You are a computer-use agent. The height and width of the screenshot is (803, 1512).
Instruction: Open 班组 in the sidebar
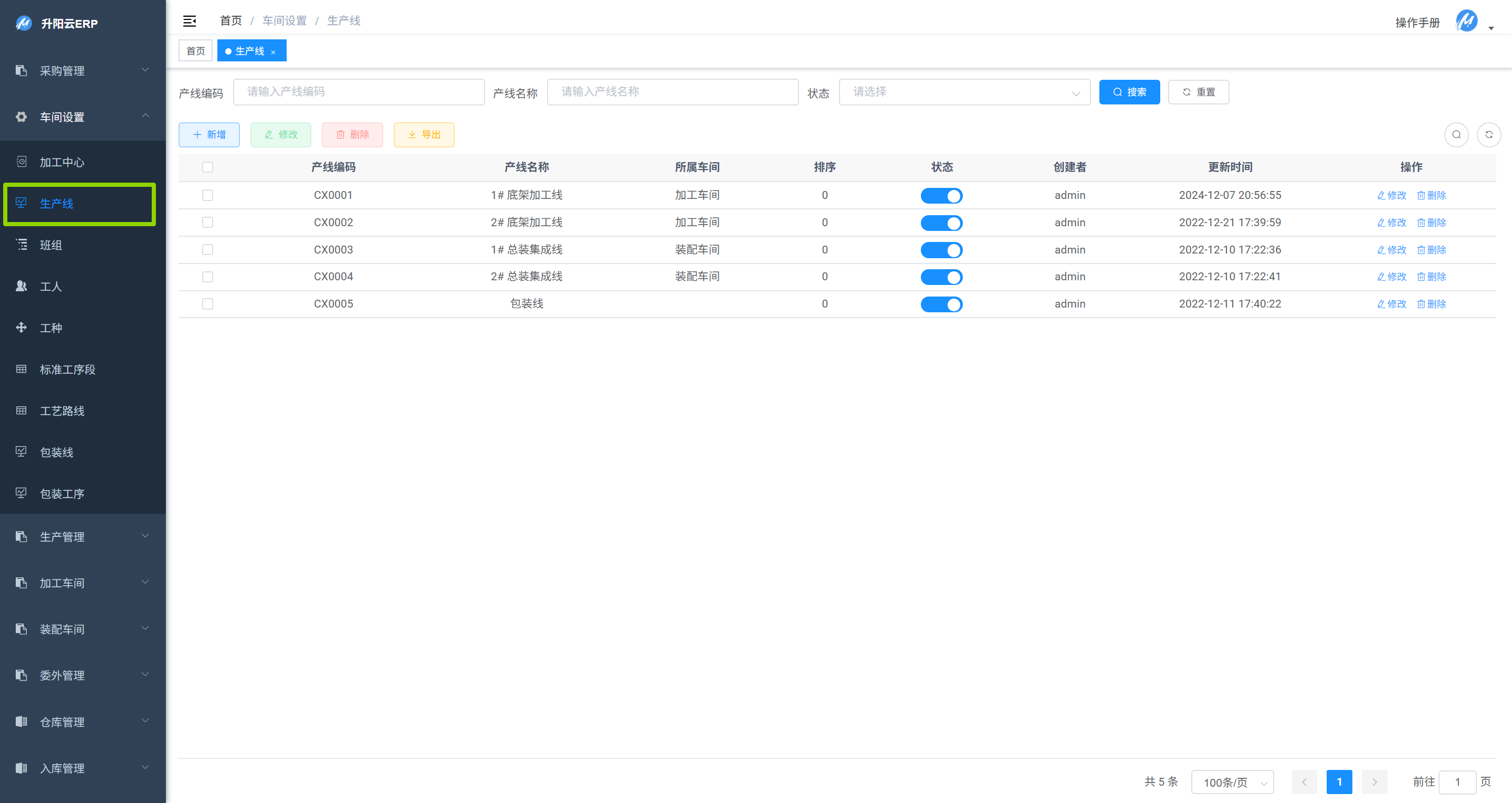51,245
